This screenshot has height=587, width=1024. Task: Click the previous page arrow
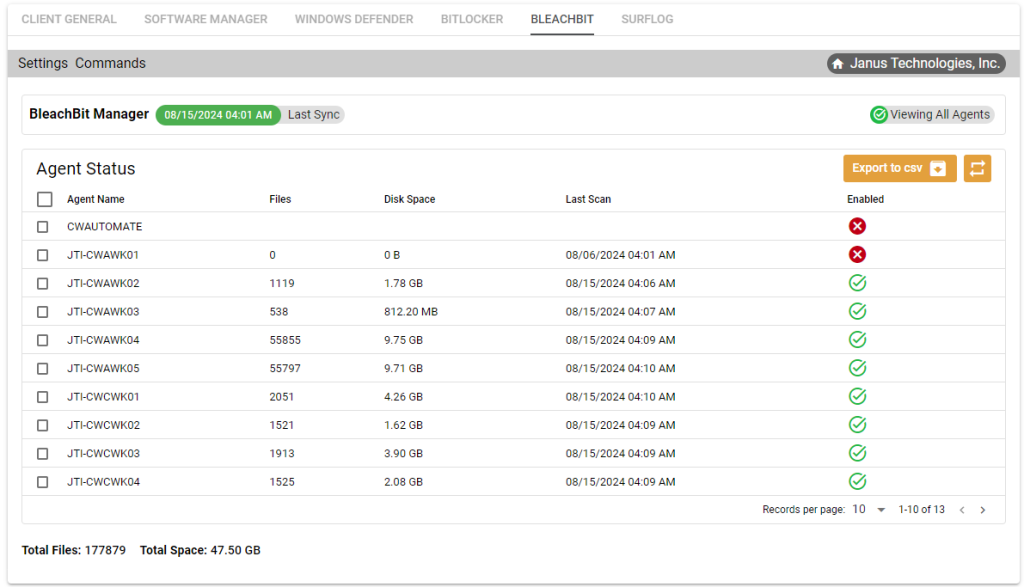coord(962,509)
